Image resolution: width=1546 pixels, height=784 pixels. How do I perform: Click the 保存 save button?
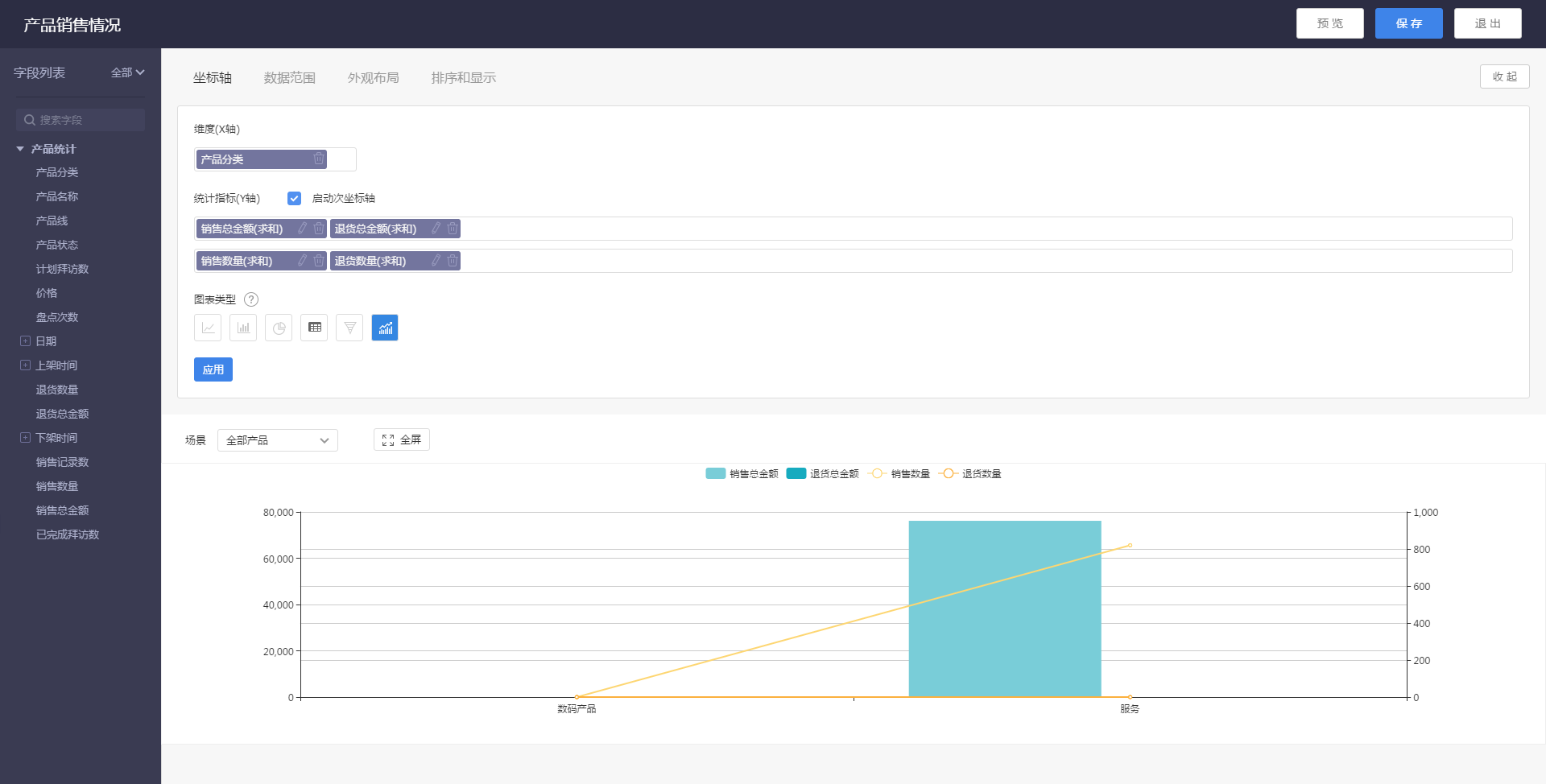[1409, 23]
